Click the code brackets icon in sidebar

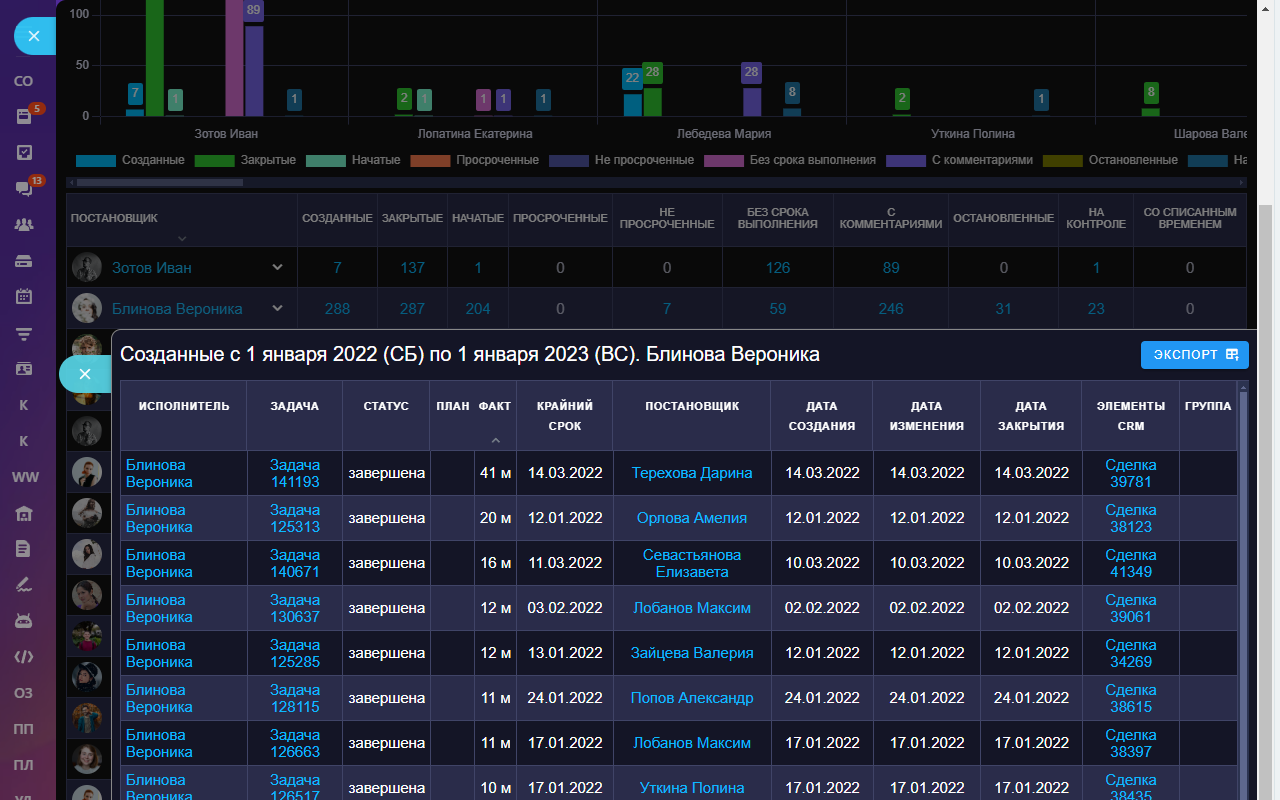pos(24,657)
